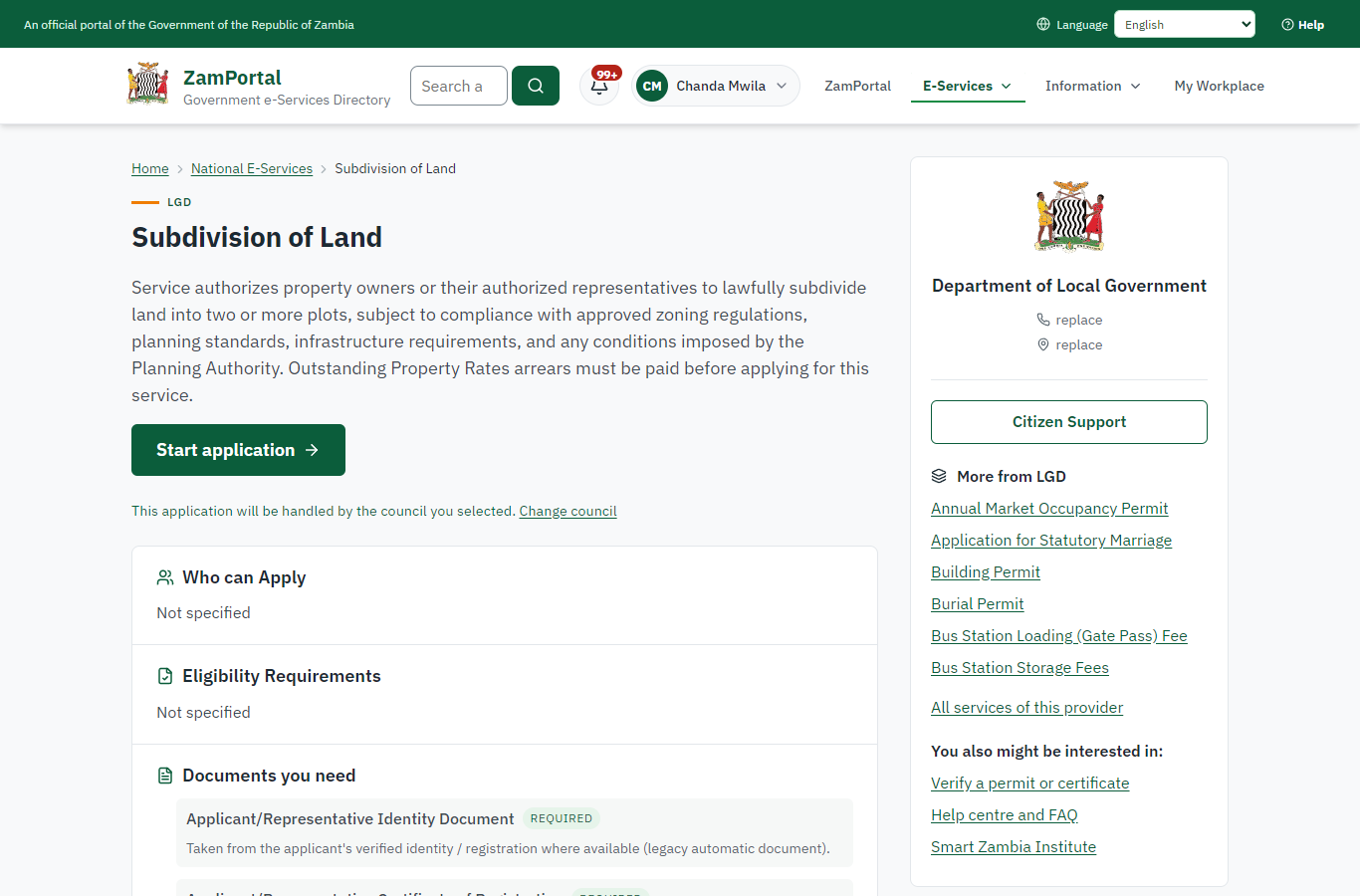Screen dimensions: 1360x896
Task: Expand the Information menu
Action: [1093, 86]
